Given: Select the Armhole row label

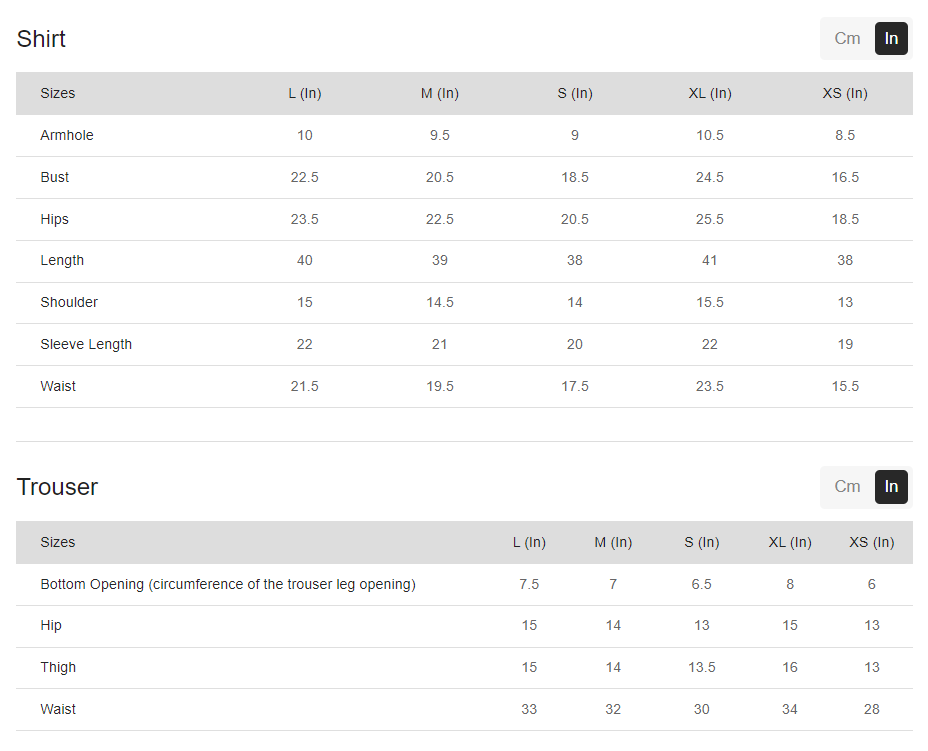Looking at the screenshot, I should pos(67,136).
